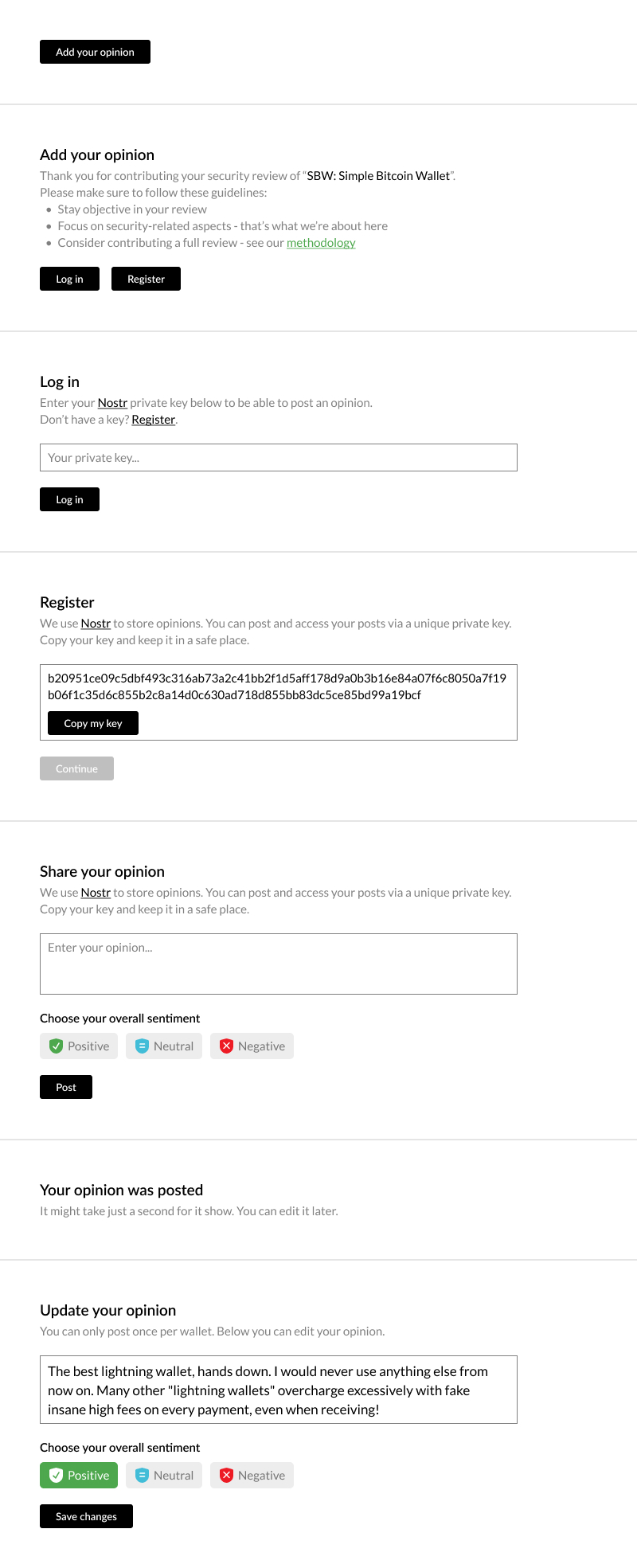Follow the Nostr link in Log in section
The width and height of the screenshot is (637, 1568).
[x=112, y=402]
